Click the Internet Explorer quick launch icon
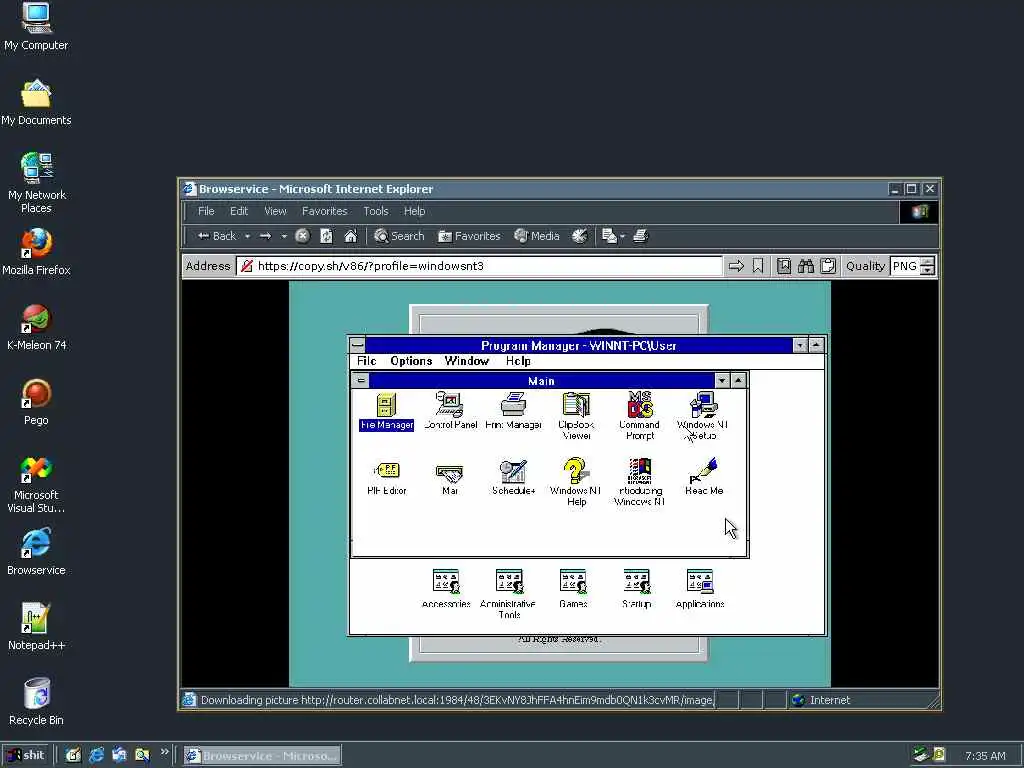Screen dimensions: 1024x768 (97, 756)
